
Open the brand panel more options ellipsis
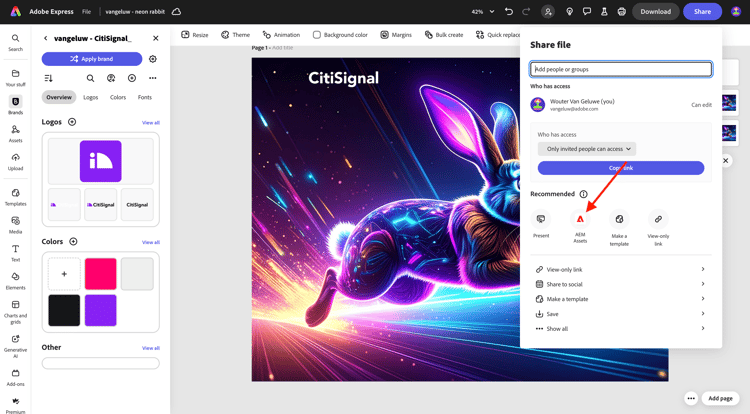pos(153,78)
